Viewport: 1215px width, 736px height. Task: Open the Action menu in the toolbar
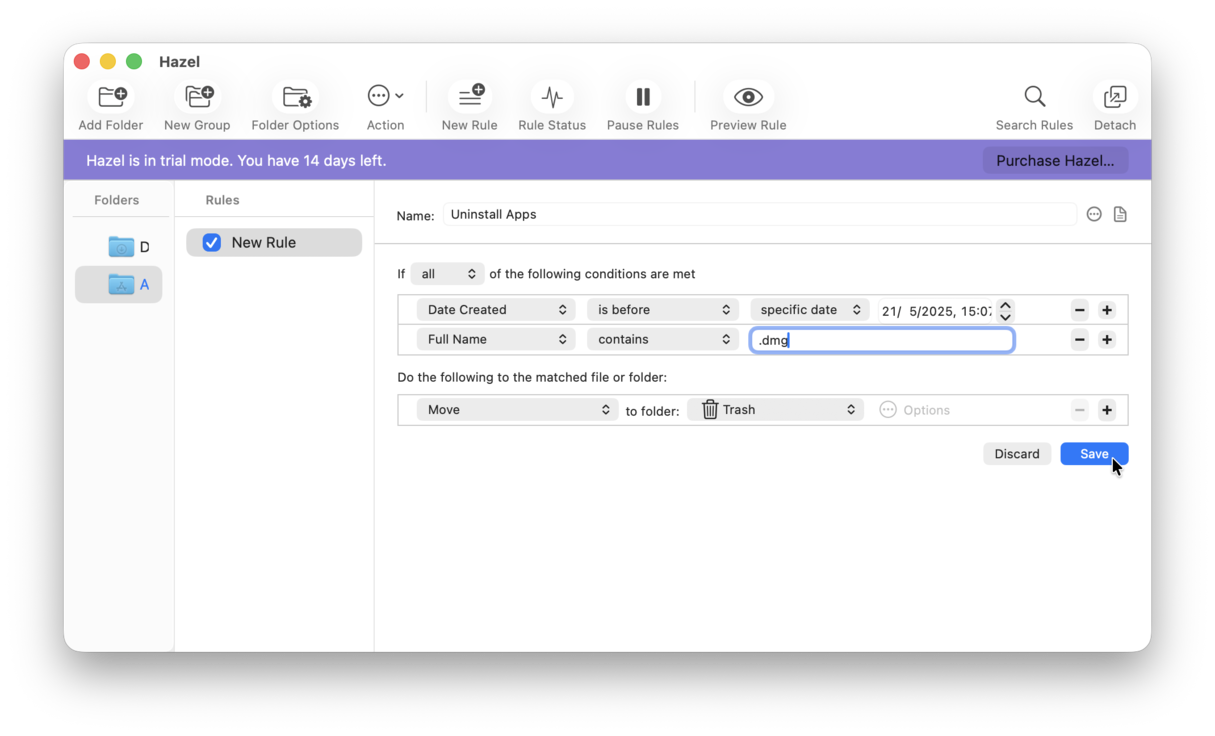(385, 97)
